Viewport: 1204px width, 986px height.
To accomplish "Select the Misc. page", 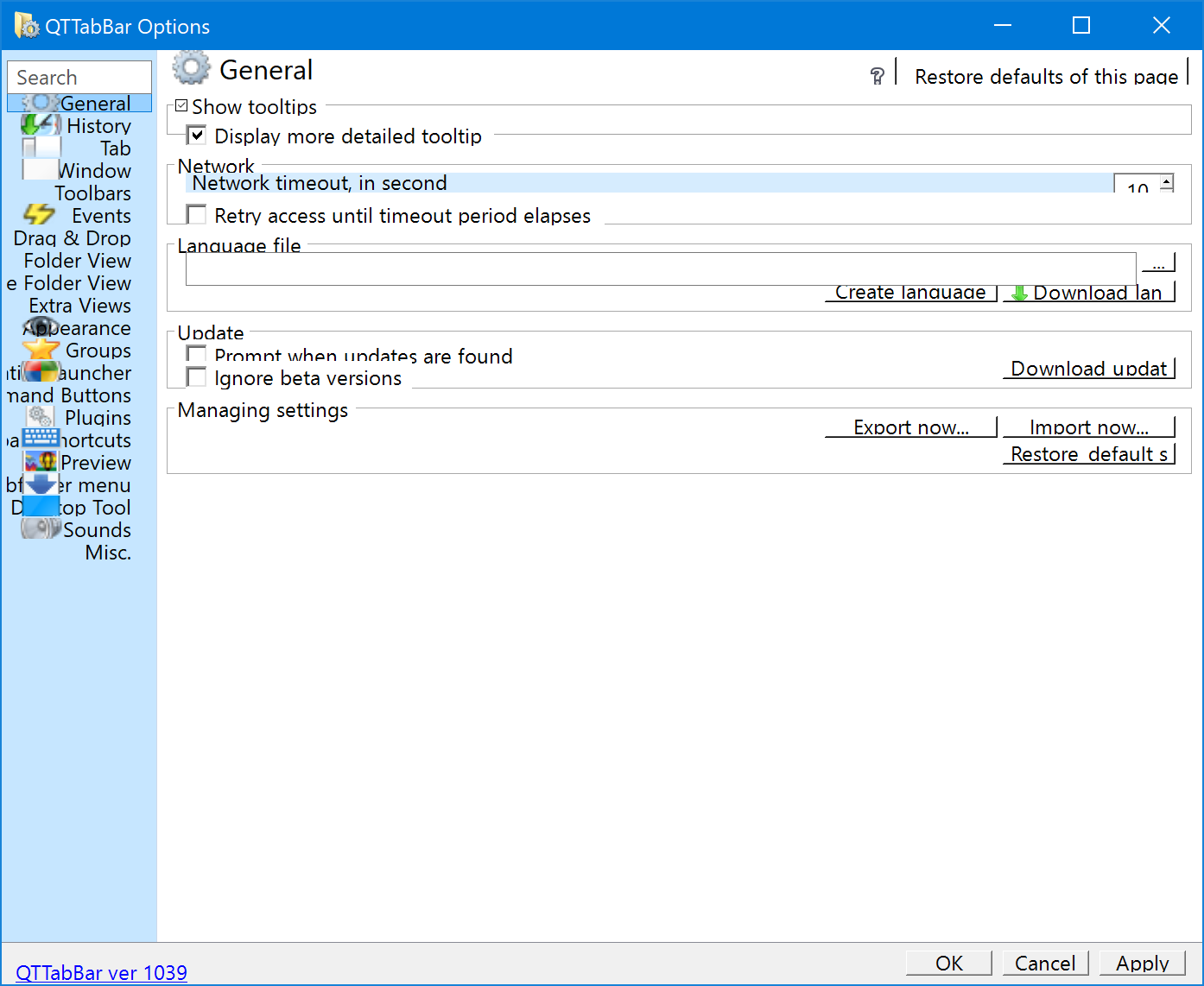I will click(x=108, y=553).
